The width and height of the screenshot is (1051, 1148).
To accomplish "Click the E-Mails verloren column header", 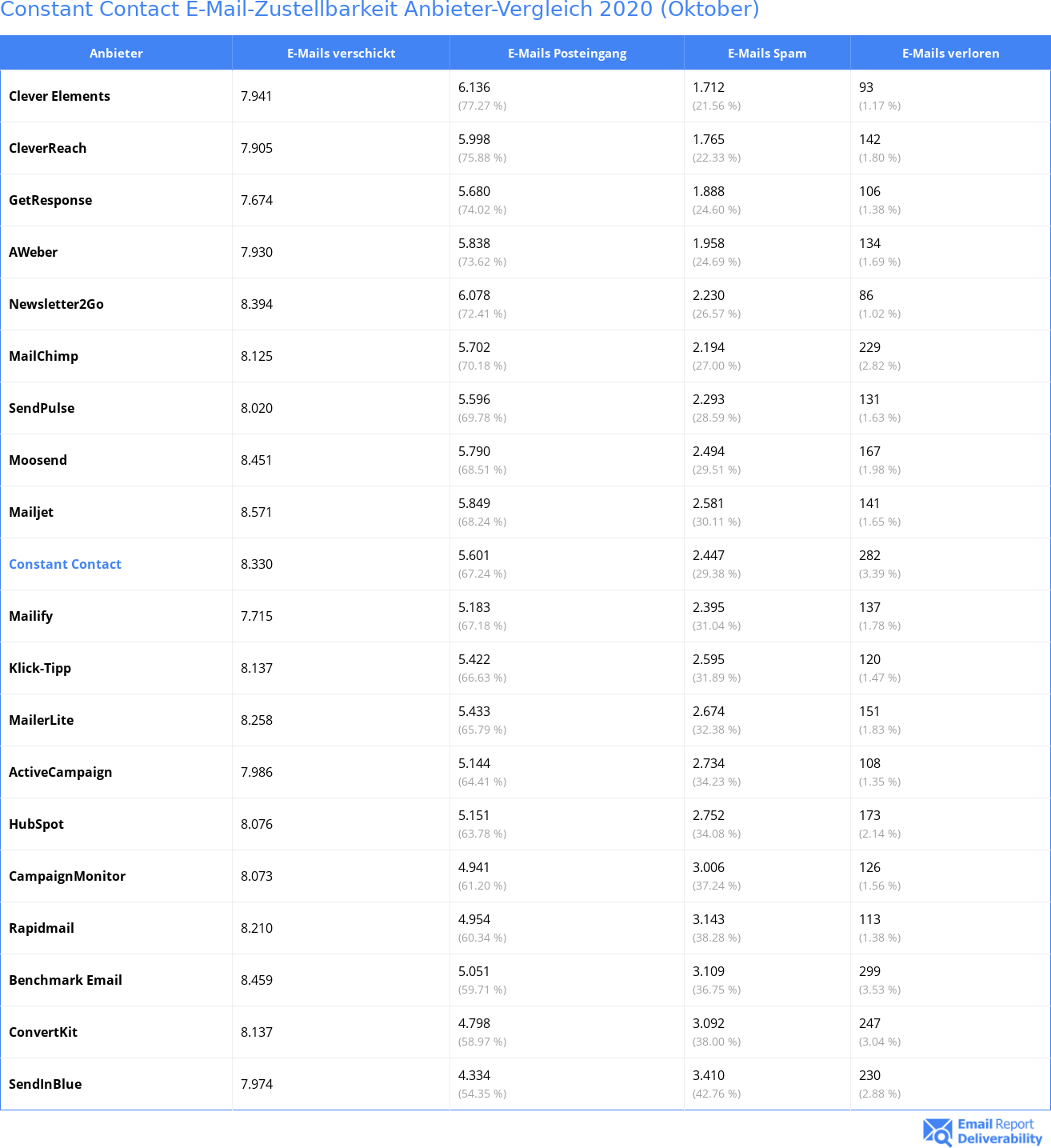I will (950, 53).
